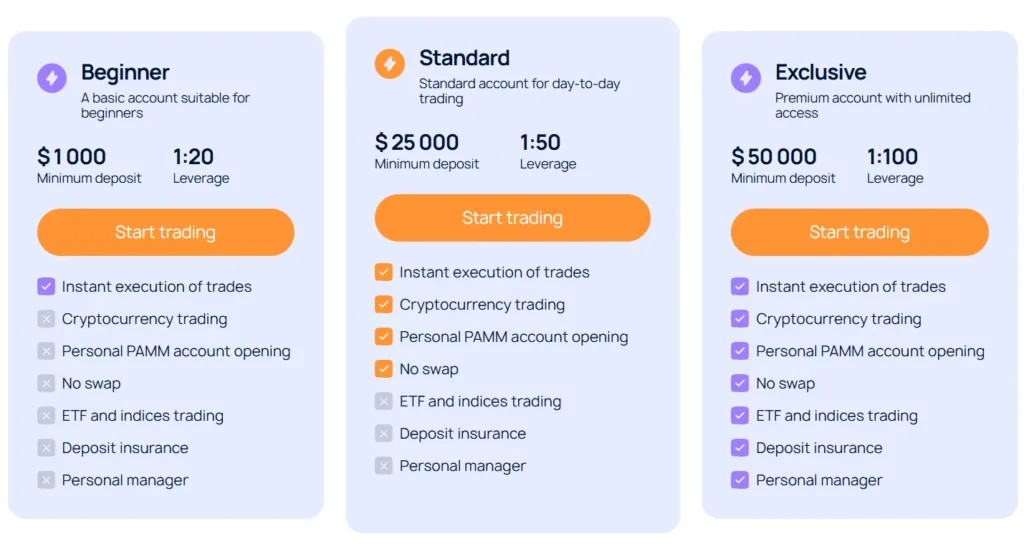Toggle Beginner's Instant execution of trades checkbox
This screenshot has height=557, width=1024.
(46, 287)
